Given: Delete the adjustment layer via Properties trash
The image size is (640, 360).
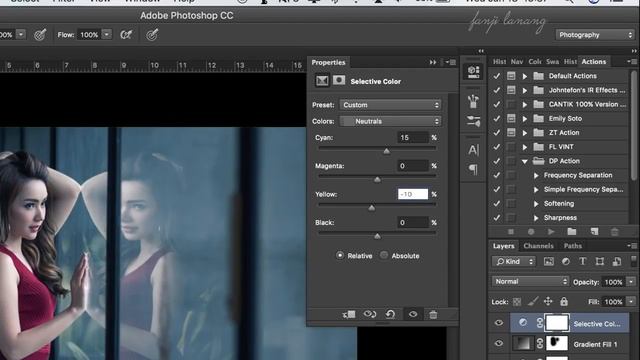Looking at the screenshot, I should pos(433,314).
